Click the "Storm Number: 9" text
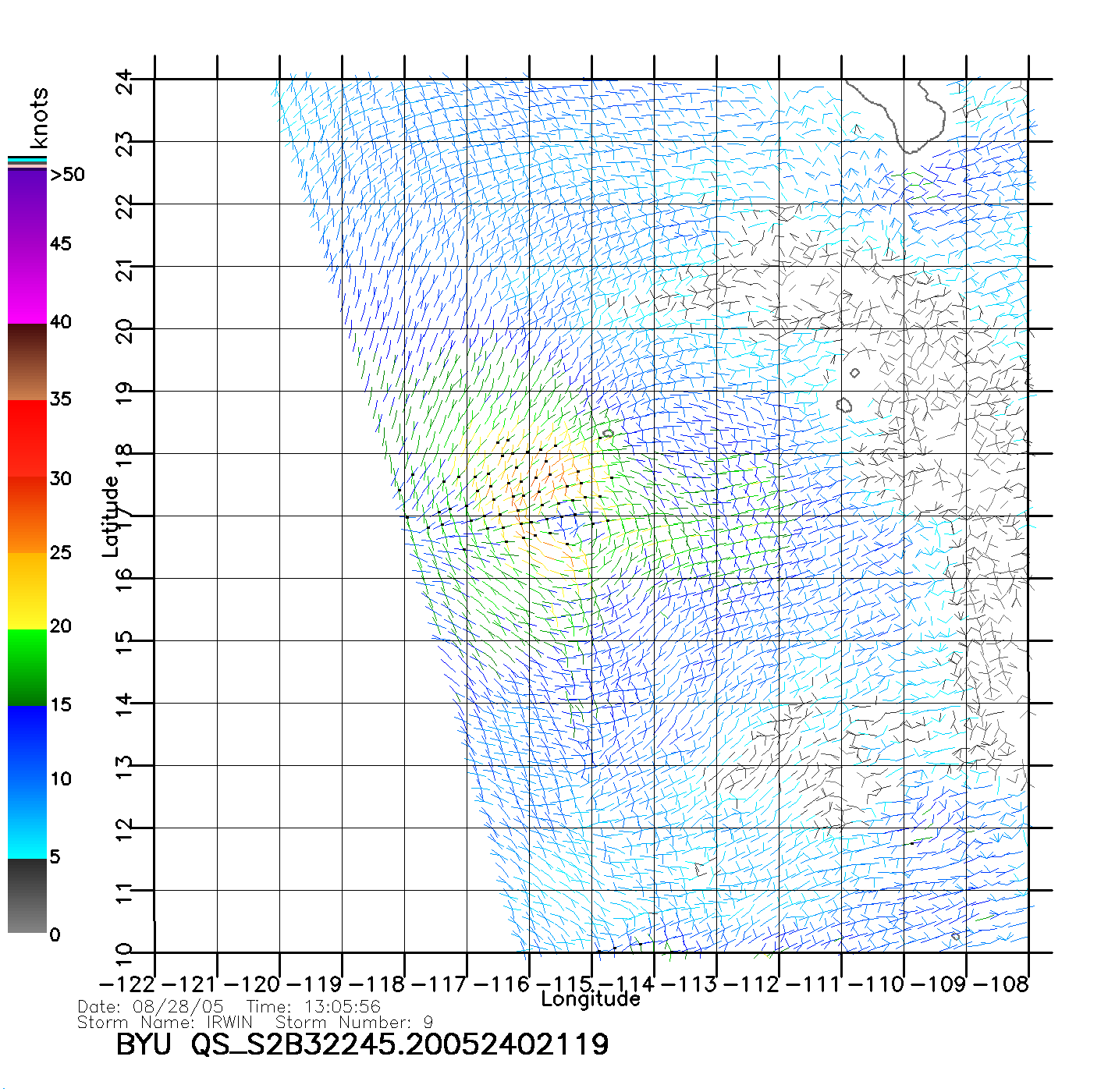 [354, 1023]
